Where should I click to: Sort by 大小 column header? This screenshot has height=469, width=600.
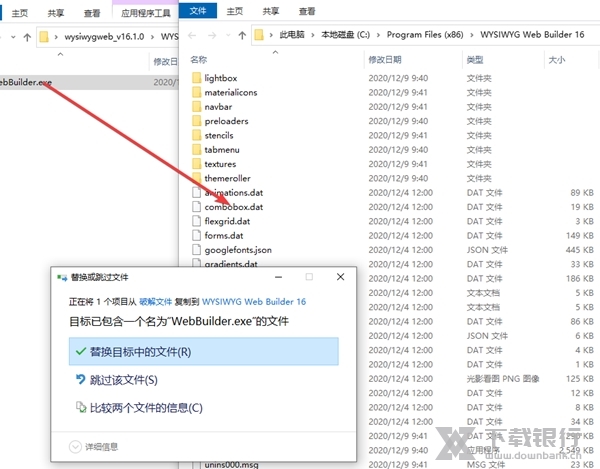point(557,60)
